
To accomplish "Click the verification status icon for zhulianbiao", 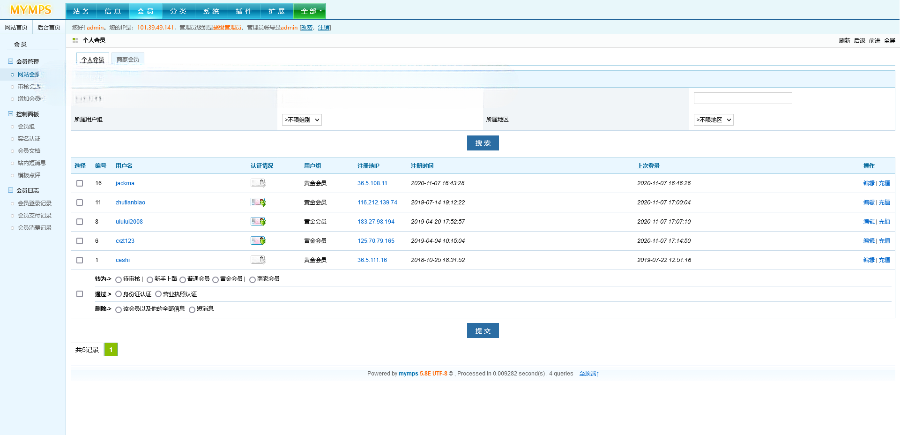I will (258, 202).
